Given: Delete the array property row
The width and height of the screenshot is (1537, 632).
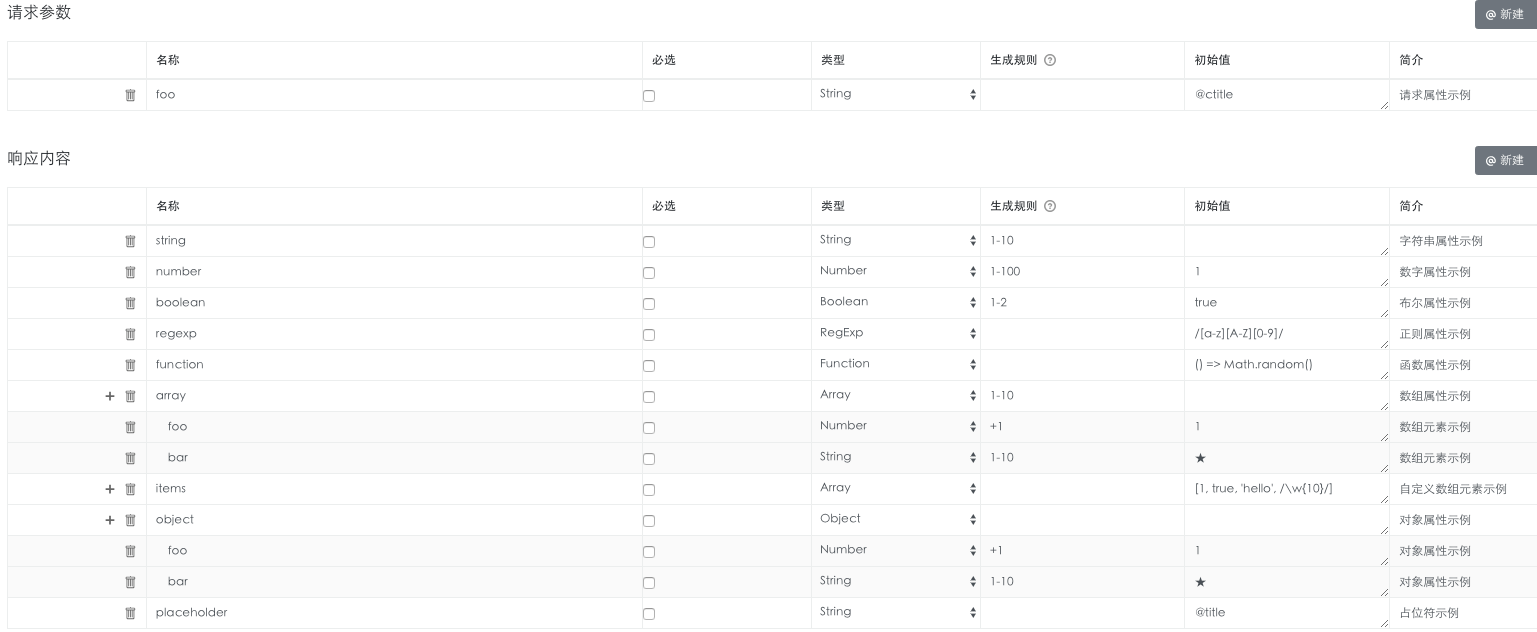Looking at the screenshot, I should (130, 396).
